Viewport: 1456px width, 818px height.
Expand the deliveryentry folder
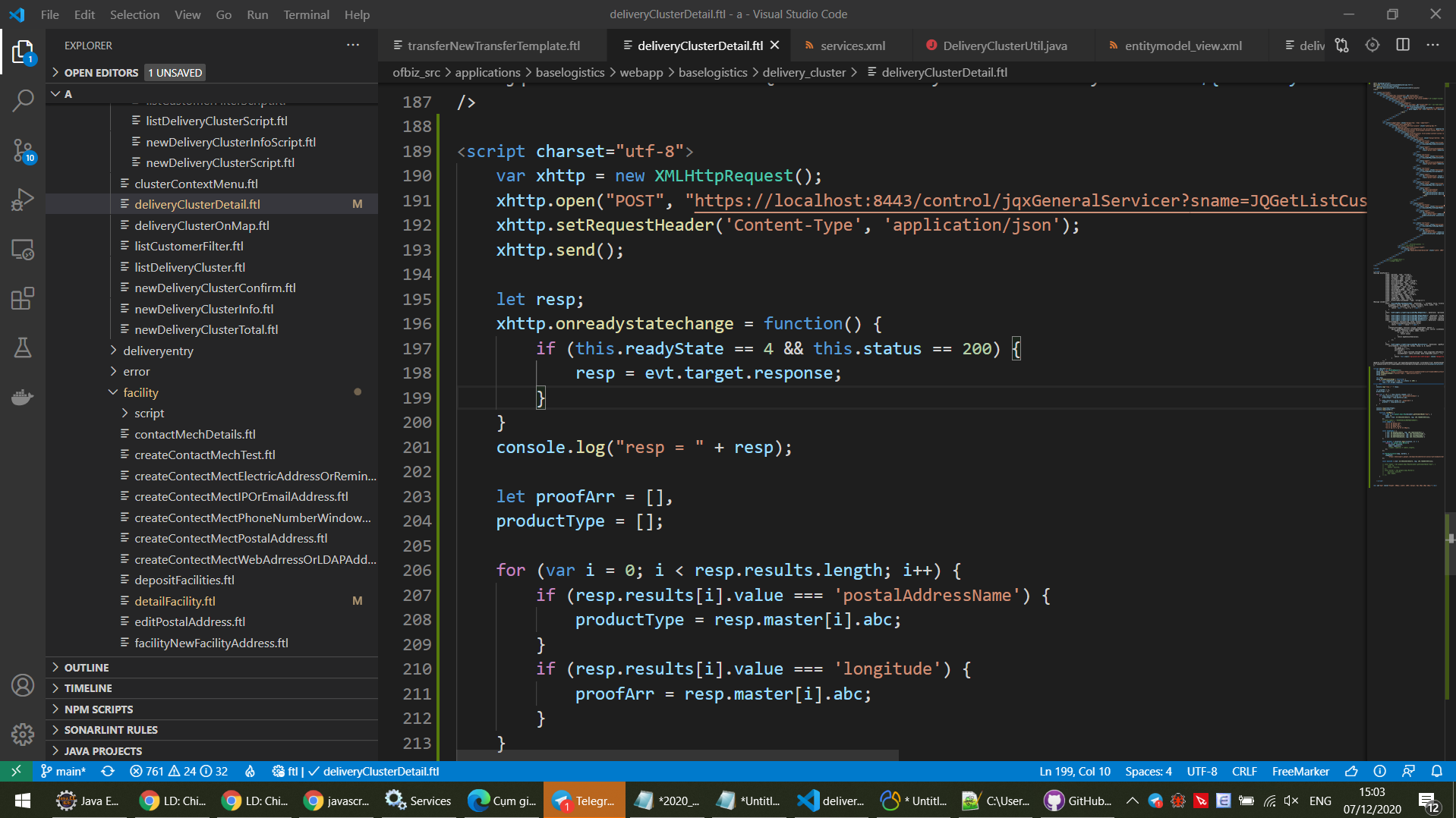click(x=158, y=351)
